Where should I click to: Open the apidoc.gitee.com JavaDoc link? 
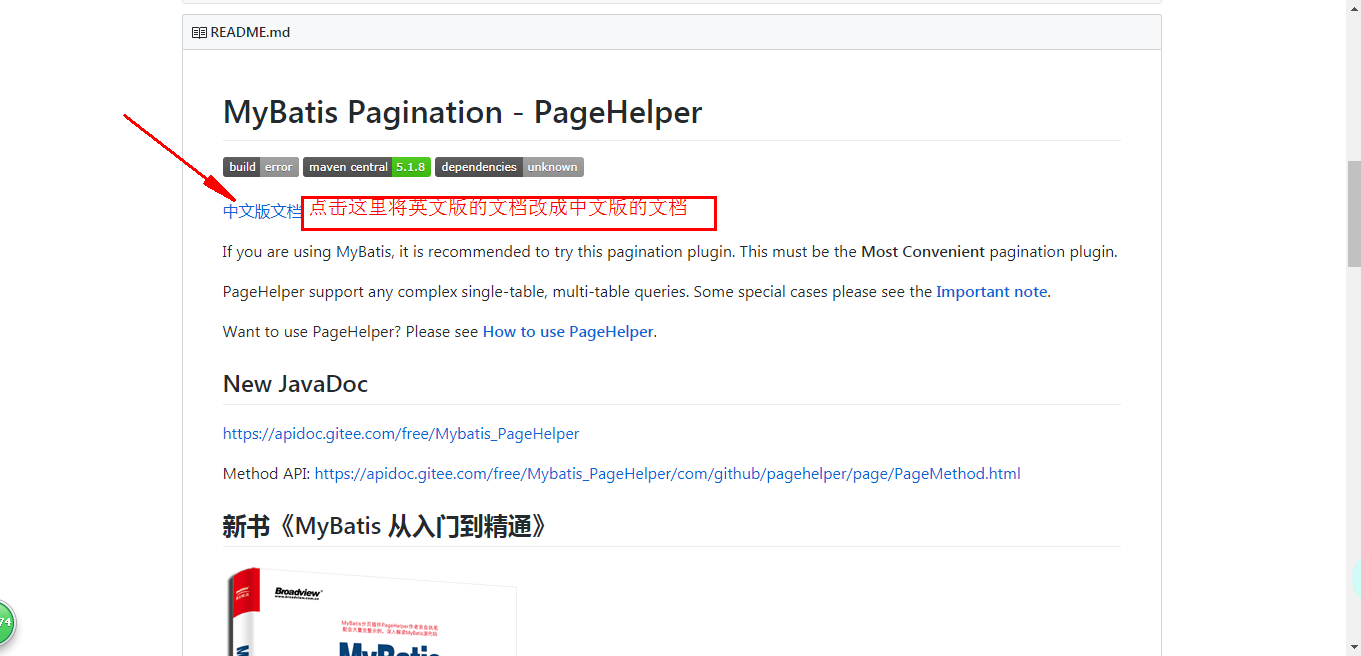pos(400,433)
